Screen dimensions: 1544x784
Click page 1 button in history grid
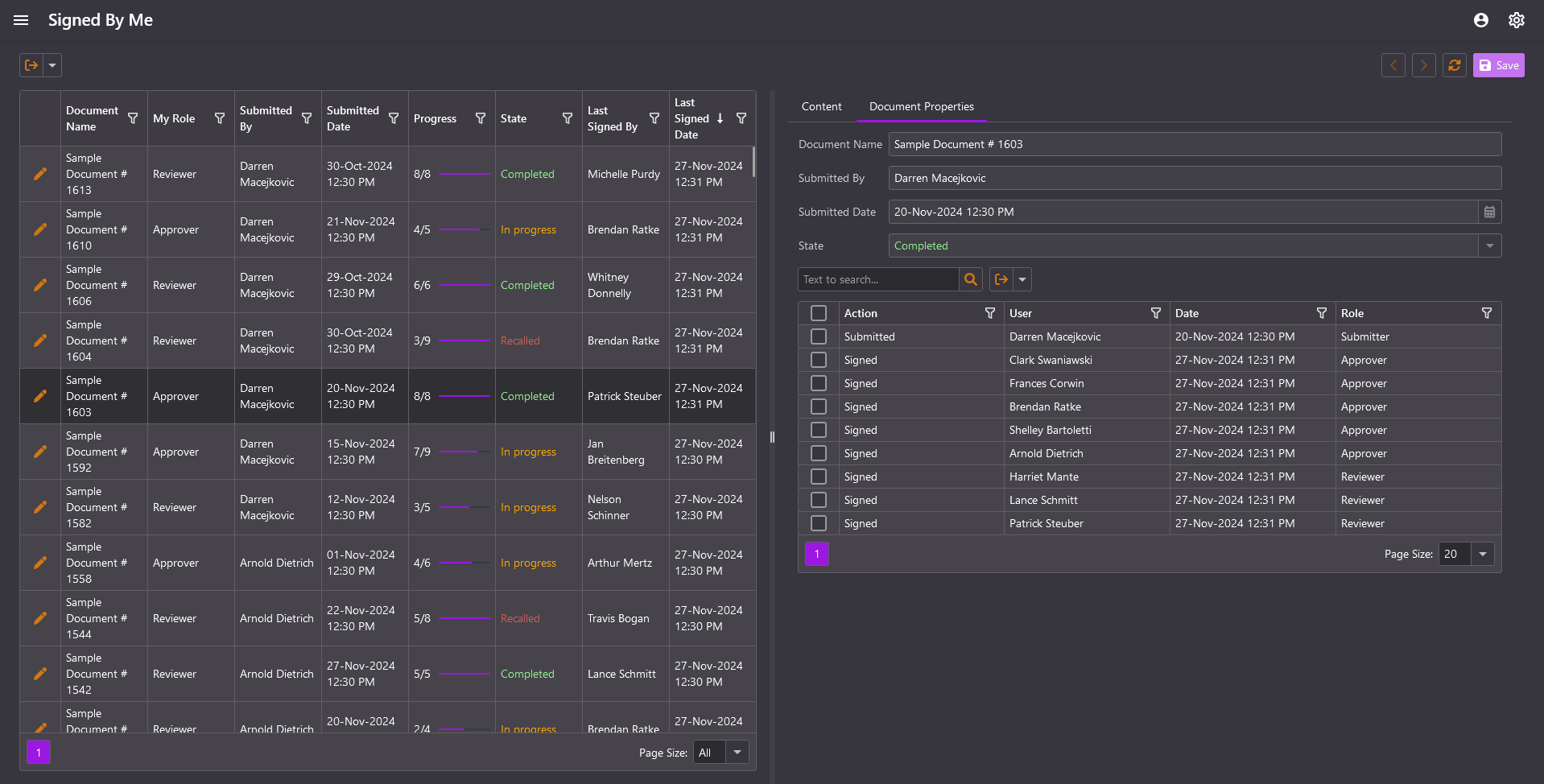tap(817, 554)
